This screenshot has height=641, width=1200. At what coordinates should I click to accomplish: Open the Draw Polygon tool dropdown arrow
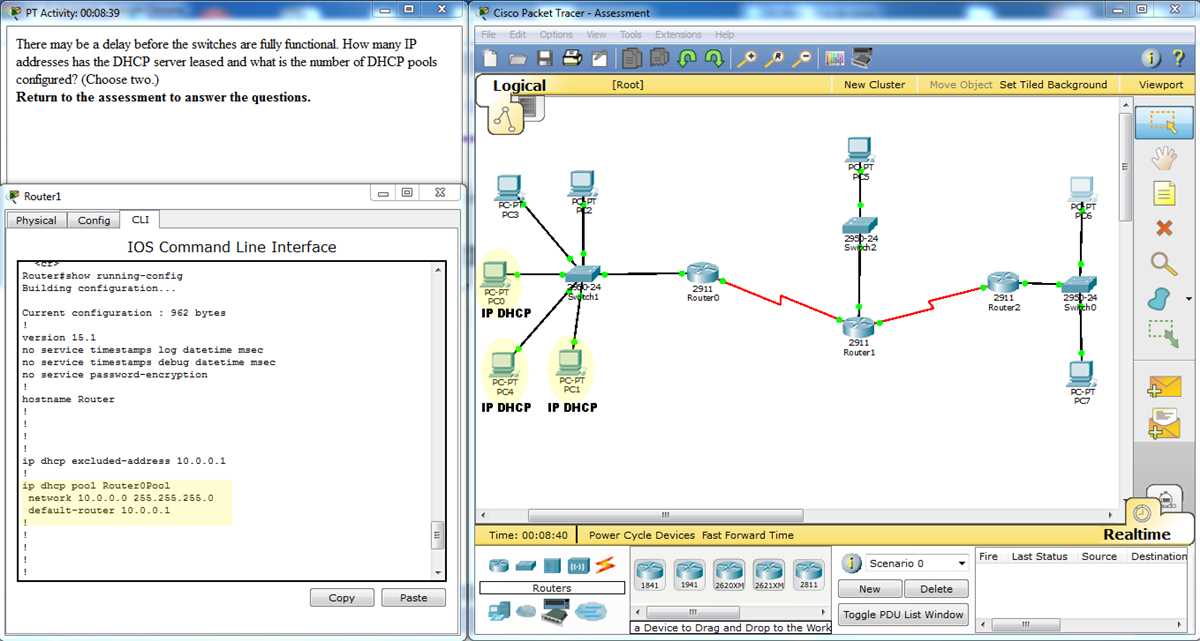point(1188,299)
